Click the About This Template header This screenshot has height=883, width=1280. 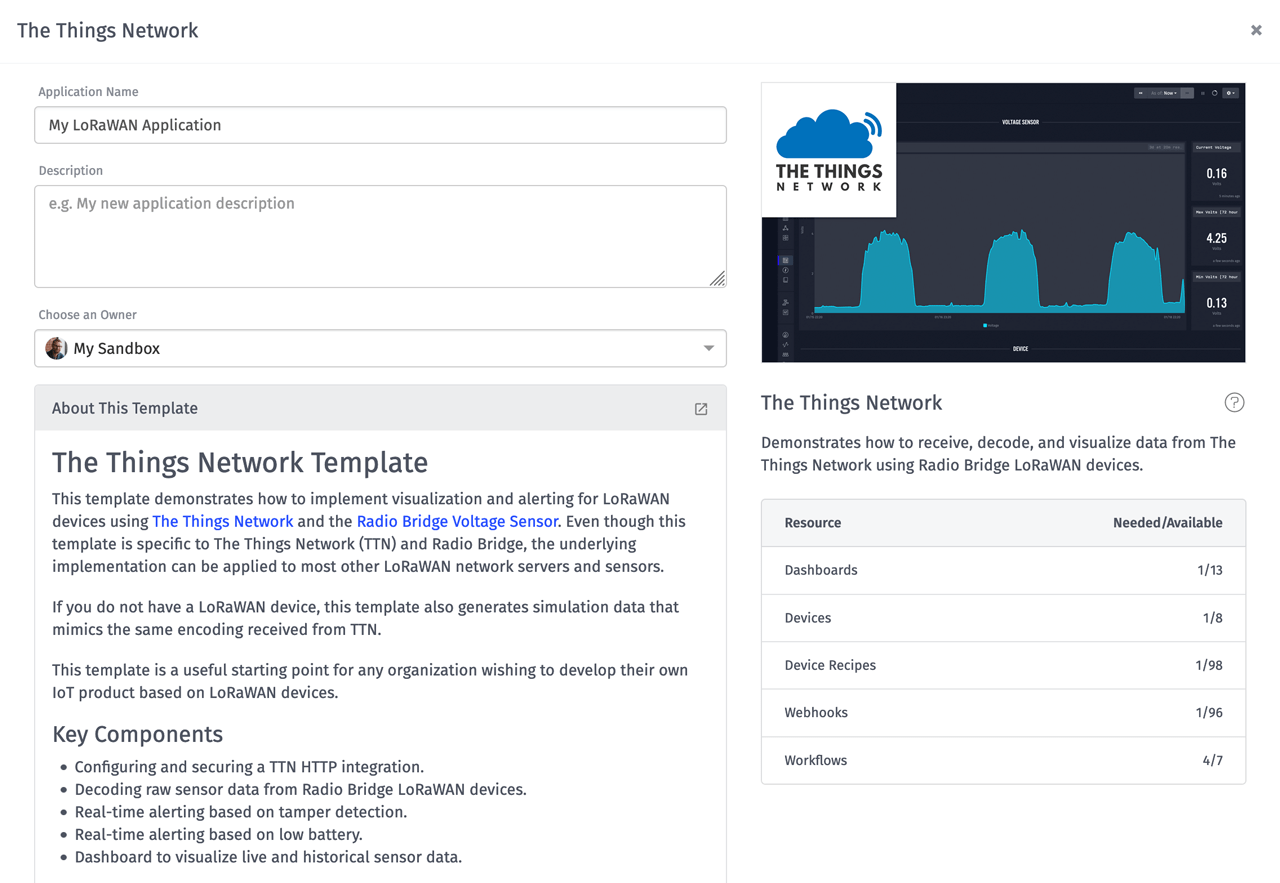pyautogui.click(x=380, y=408)
